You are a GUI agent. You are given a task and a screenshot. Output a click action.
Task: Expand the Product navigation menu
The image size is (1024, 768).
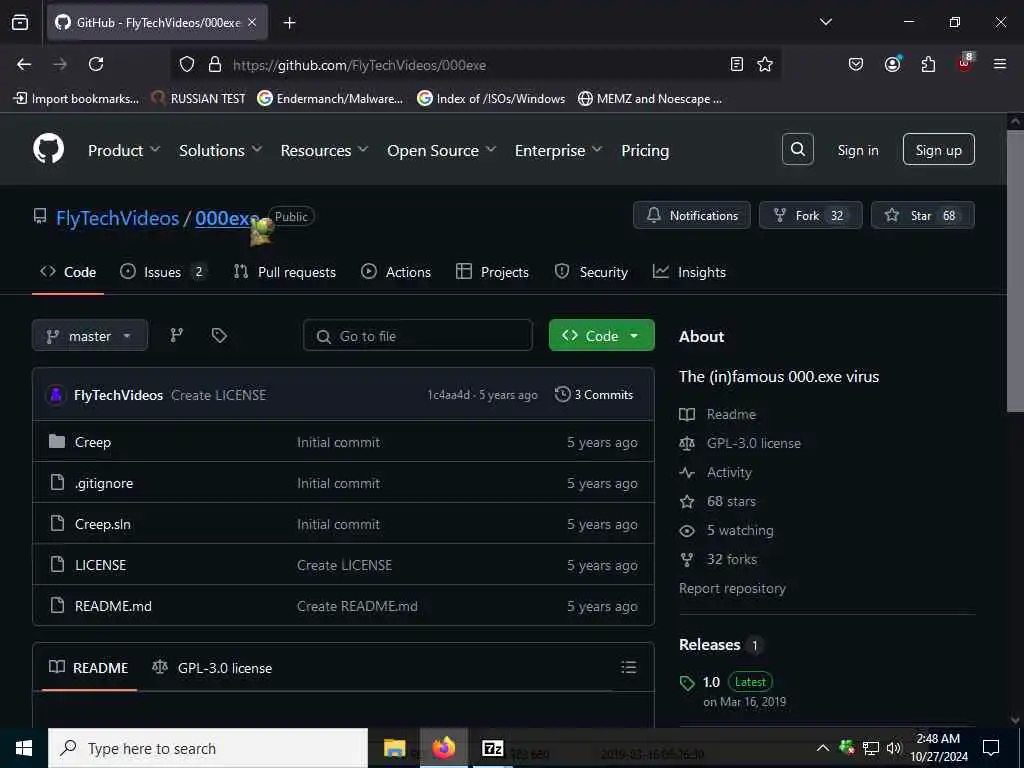pyautogui.click(x=123, y=150)
